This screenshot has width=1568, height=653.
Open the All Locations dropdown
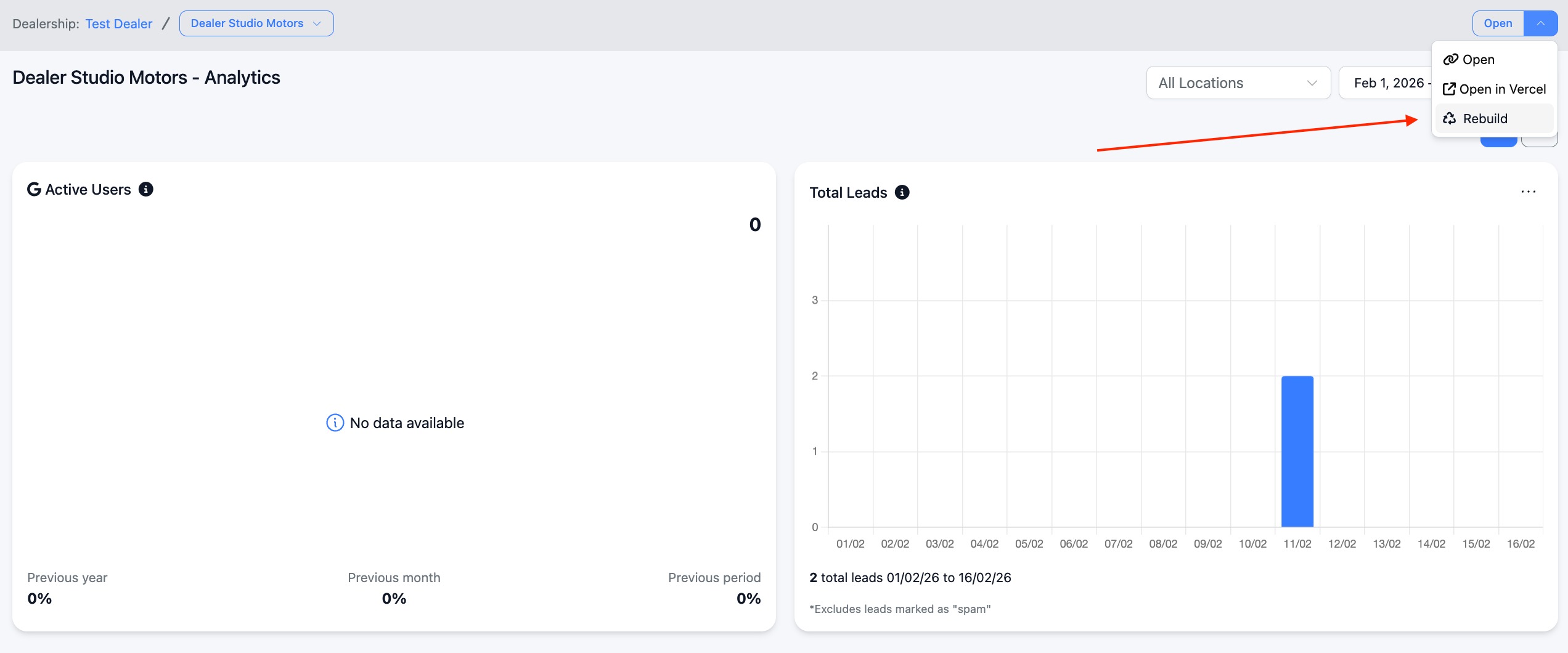1238,83
